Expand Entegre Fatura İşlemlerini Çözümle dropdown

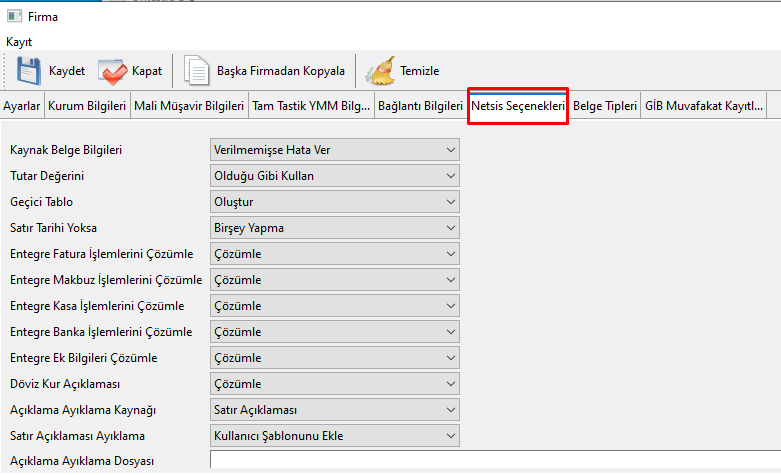click(334, 254)
